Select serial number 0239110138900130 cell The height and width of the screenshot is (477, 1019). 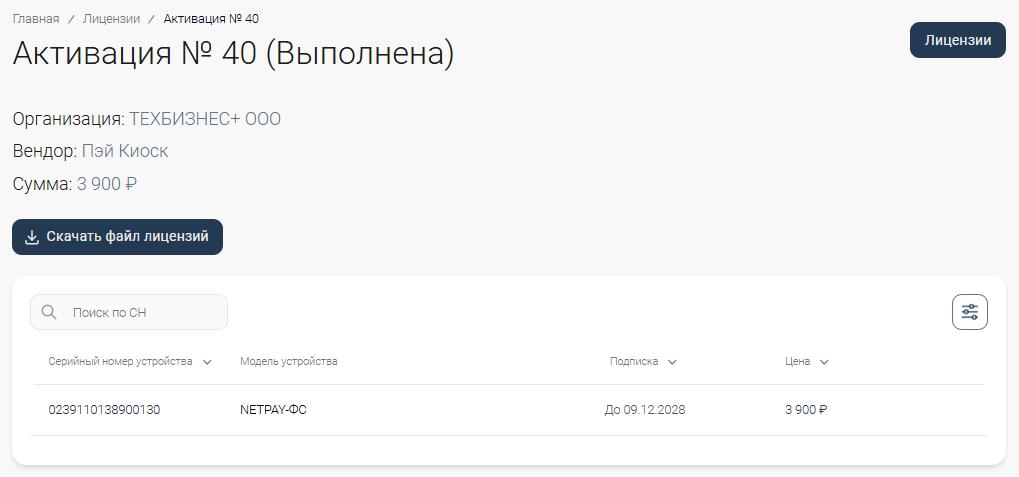(x=104, y=410)
